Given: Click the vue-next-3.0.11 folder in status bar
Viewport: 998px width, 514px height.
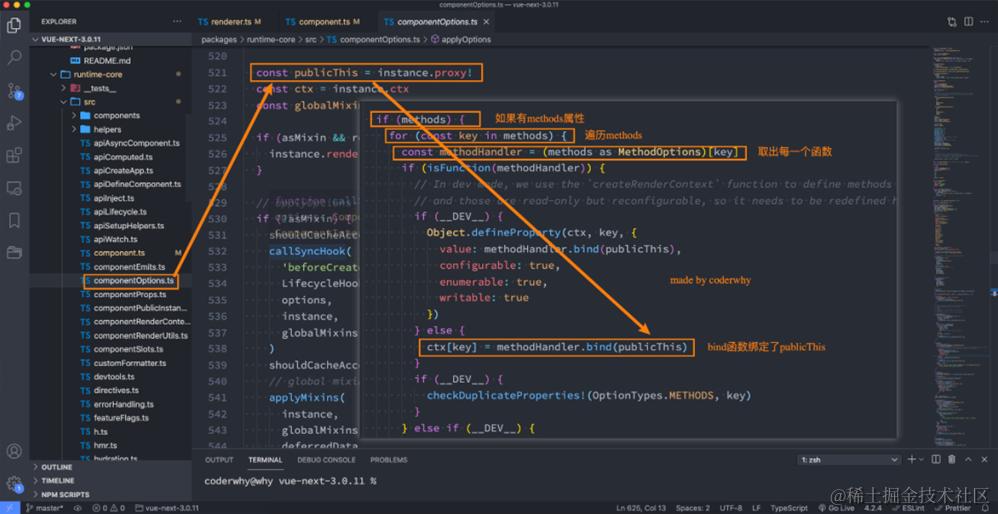Looking at the screenshot, I should 167,508.
